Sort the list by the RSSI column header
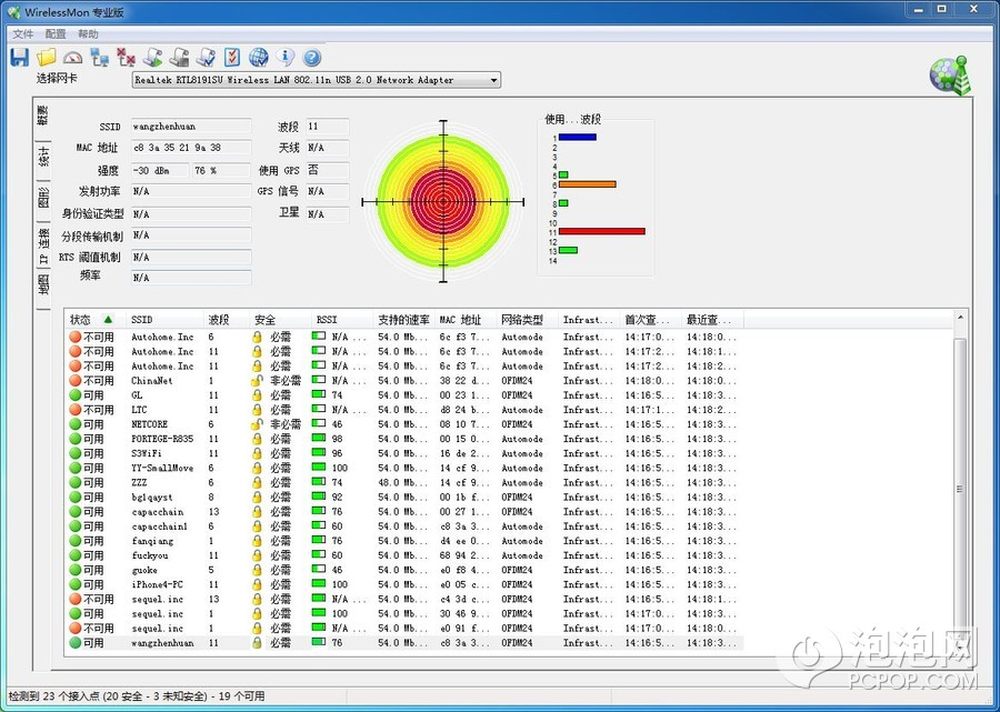Viewport: 1000px width, 712px height. pyautogui.click(x=342, y=320)
